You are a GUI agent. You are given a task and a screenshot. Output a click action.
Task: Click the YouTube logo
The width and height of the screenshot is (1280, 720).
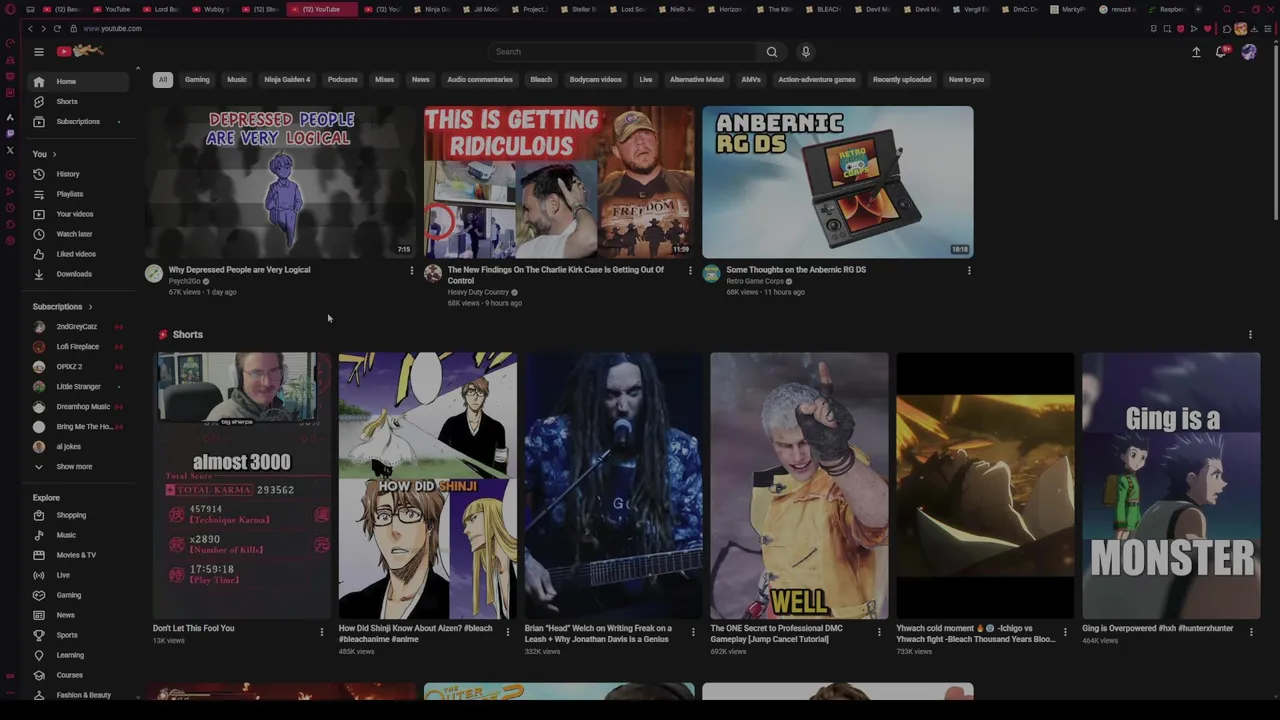[80, 51]
